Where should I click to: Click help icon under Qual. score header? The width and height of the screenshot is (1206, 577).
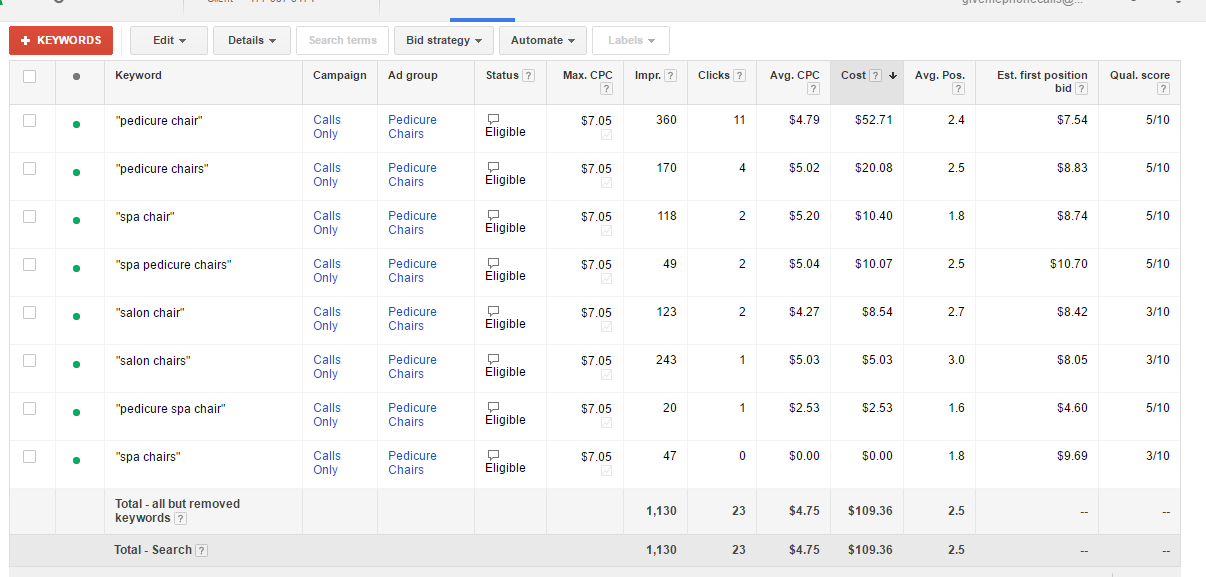pos(1163,89)
